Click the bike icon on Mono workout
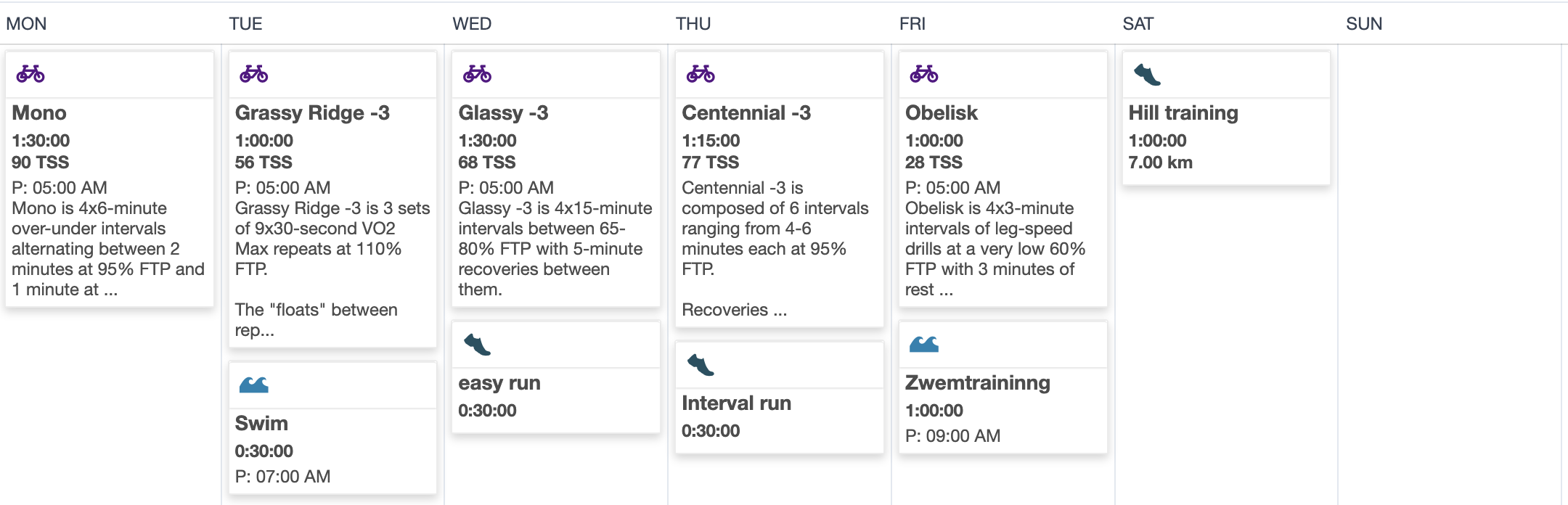The width and height of the screenshot is (1568, 505). pos(30,74)
